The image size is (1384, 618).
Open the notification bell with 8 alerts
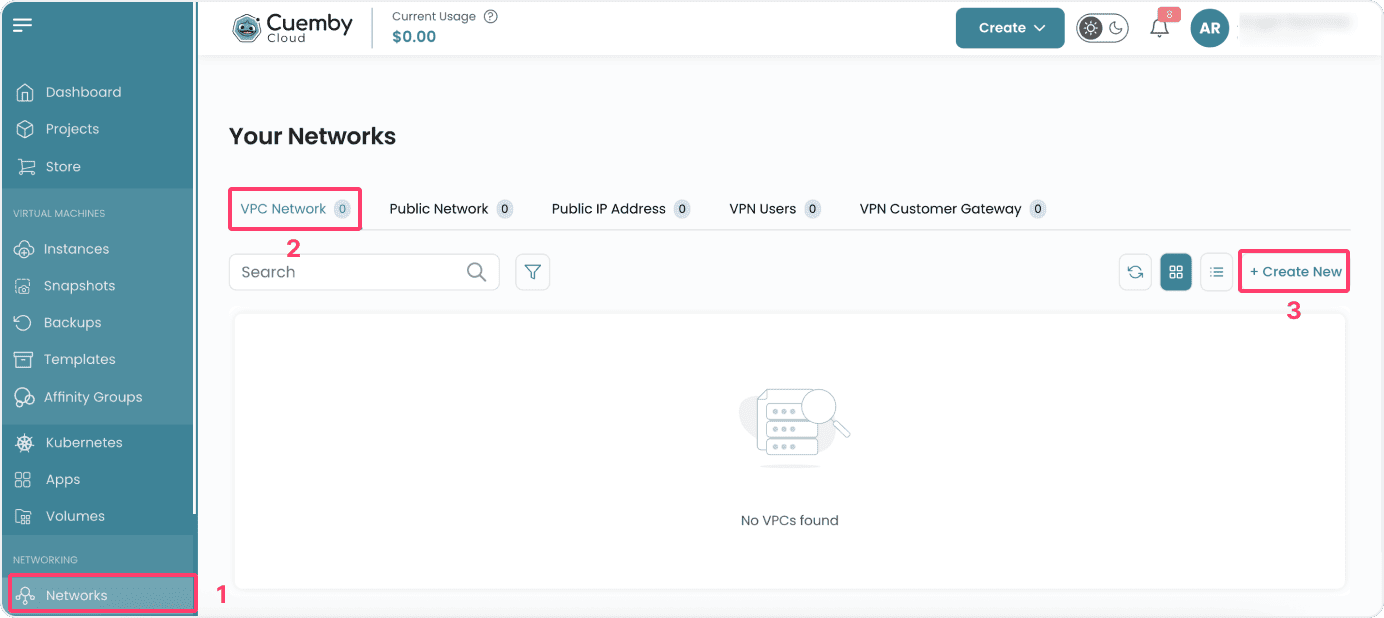1159,28
